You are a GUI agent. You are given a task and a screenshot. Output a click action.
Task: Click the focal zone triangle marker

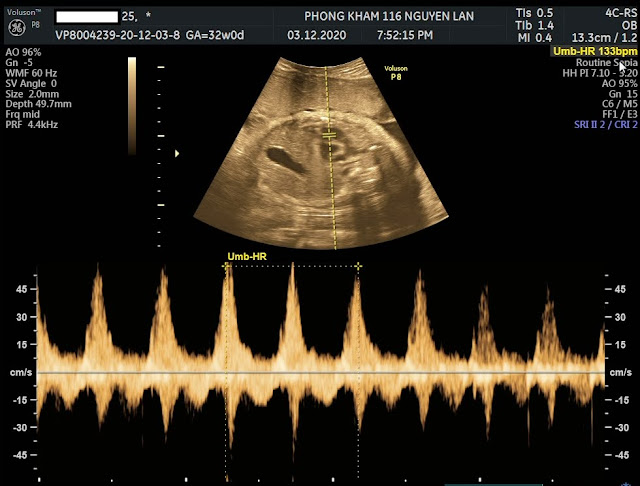[x=177, y=153]
